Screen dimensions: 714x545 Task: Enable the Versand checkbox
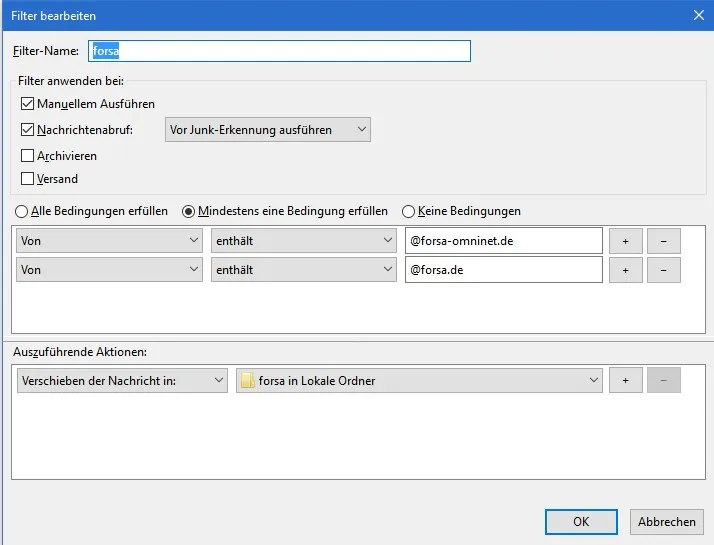tap(27, 178)
